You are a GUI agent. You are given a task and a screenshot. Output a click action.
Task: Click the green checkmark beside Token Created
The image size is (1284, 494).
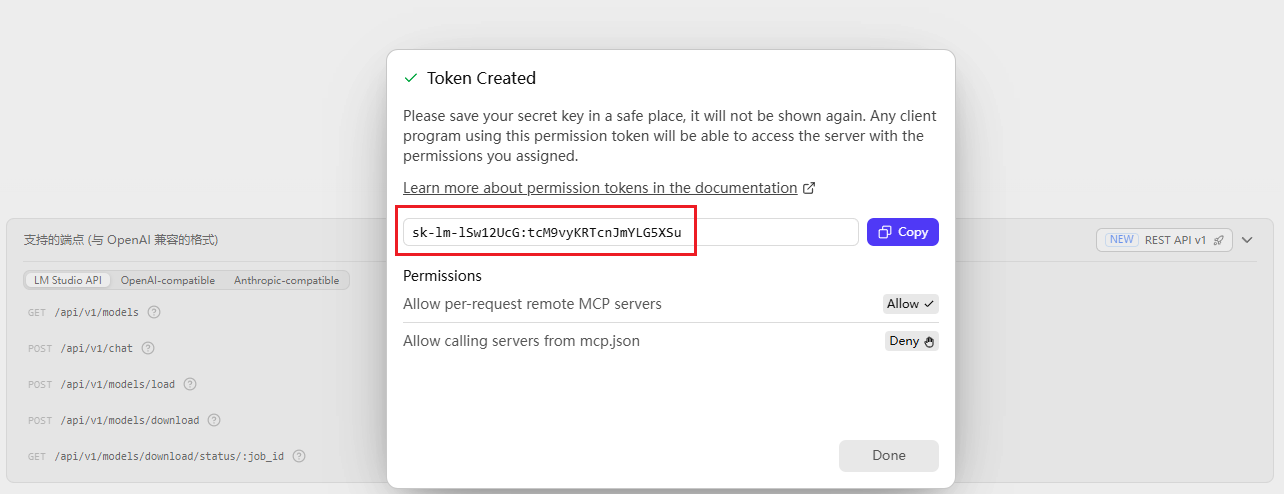(x=410, y=78)
